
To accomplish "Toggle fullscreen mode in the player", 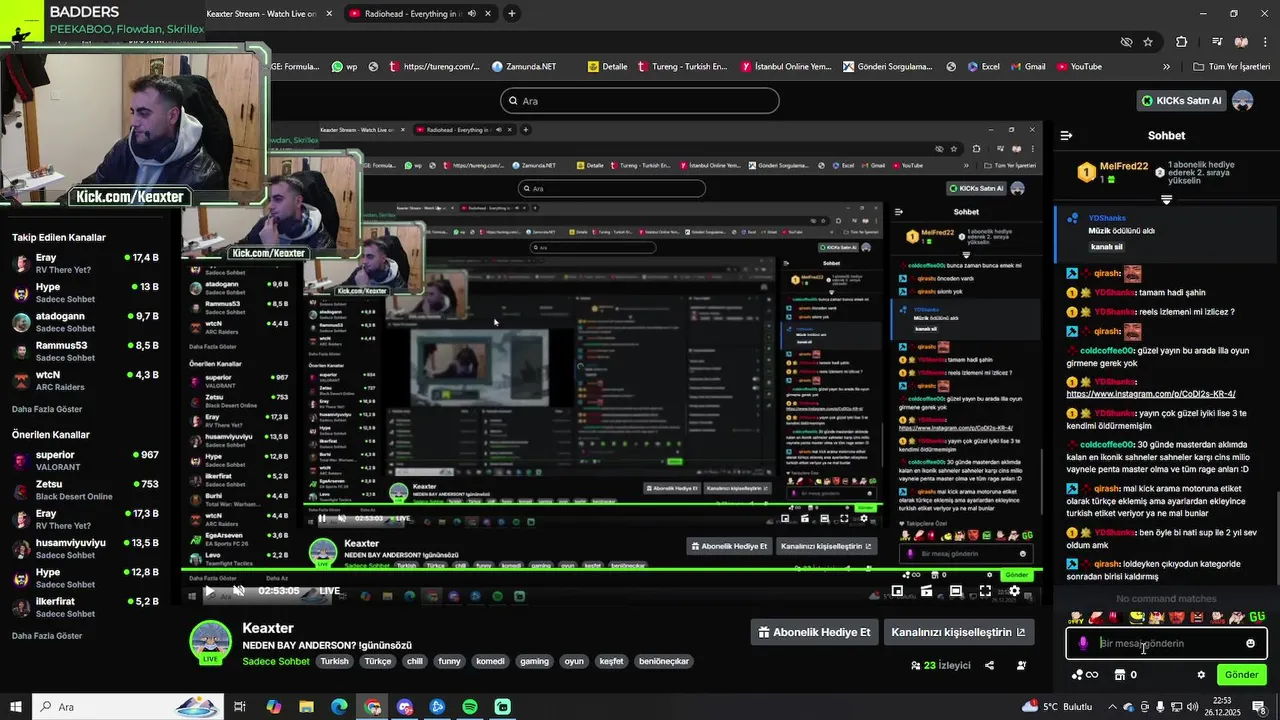I will pos(985,591).
